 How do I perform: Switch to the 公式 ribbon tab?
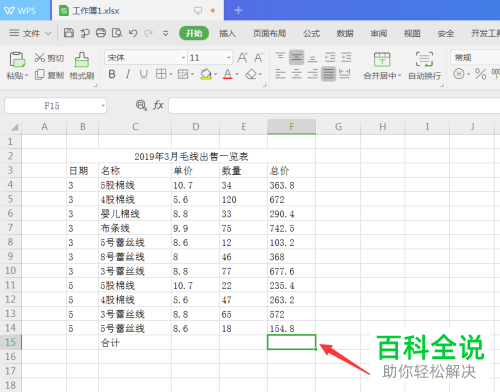(311, 33)
